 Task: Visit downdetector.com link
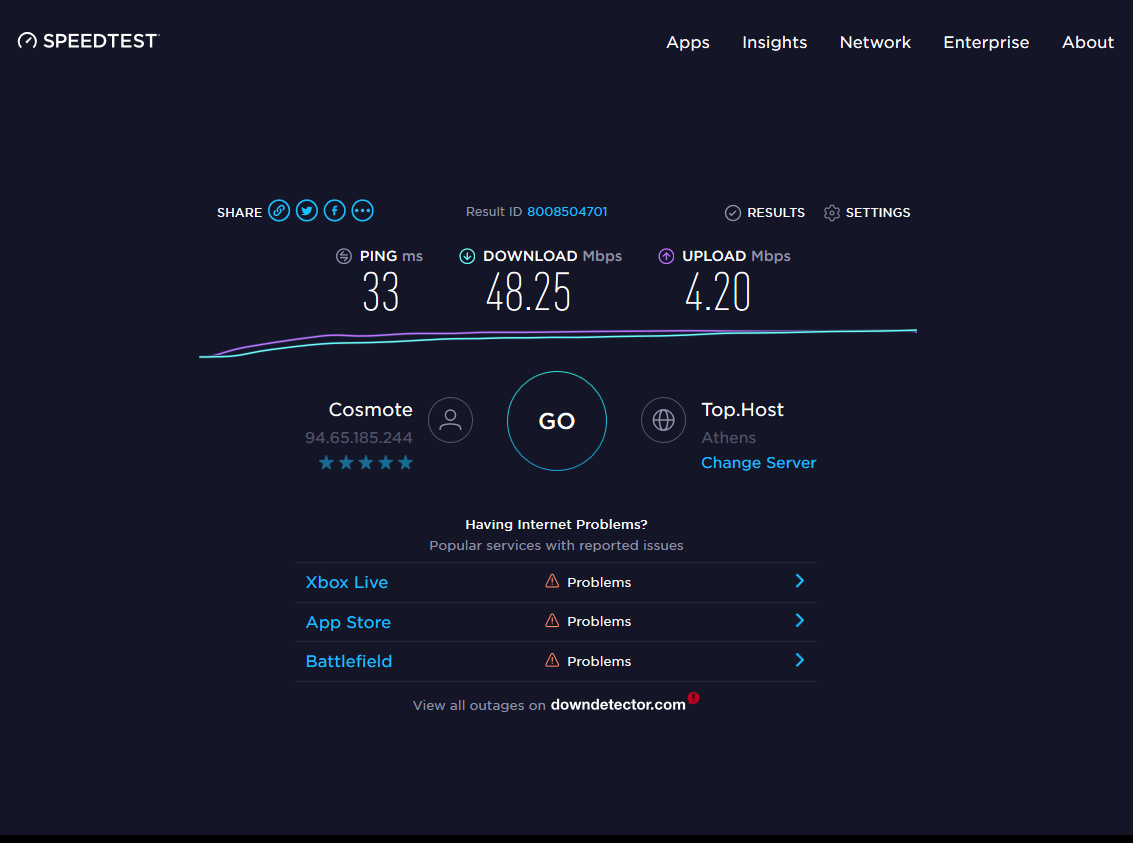tap(618, 704)
